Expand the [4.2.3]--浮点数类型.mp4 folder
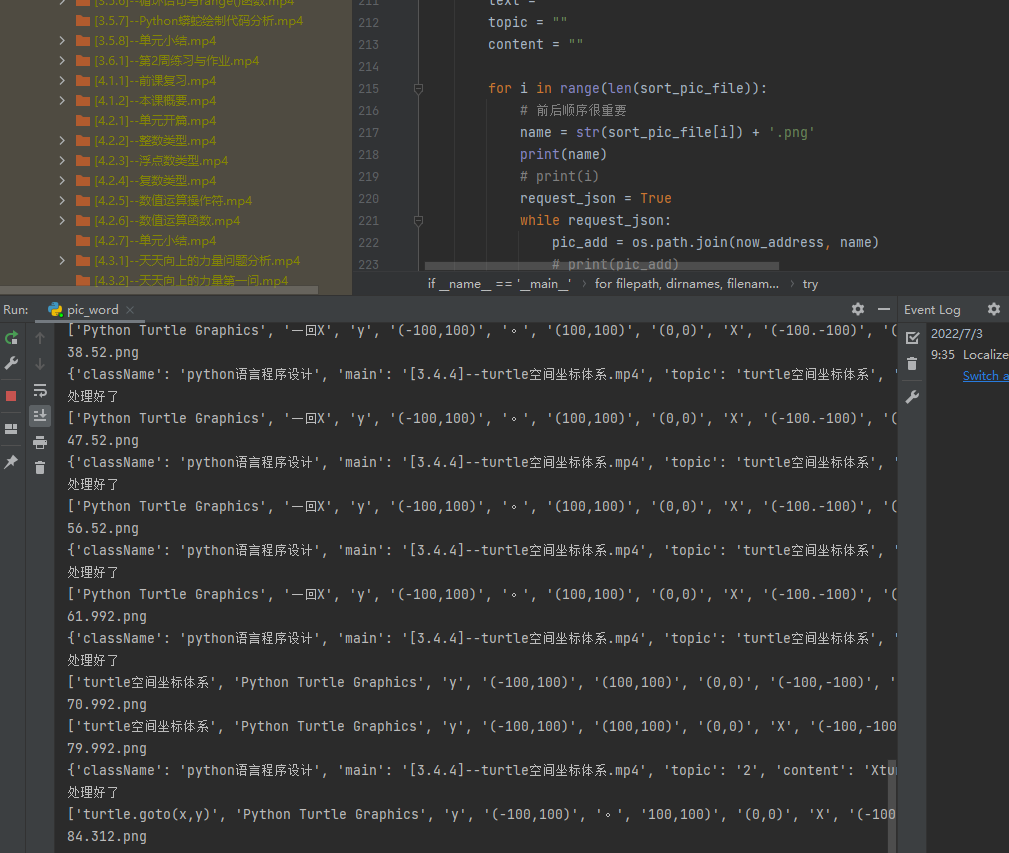Screen dimensions: 1009x853 62,160
